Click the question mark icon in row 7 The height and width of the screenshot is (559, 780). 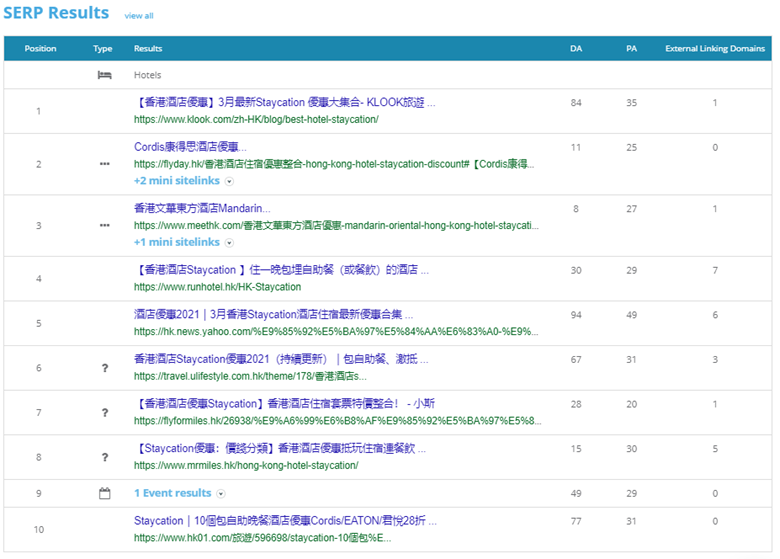tap(105, 413)
